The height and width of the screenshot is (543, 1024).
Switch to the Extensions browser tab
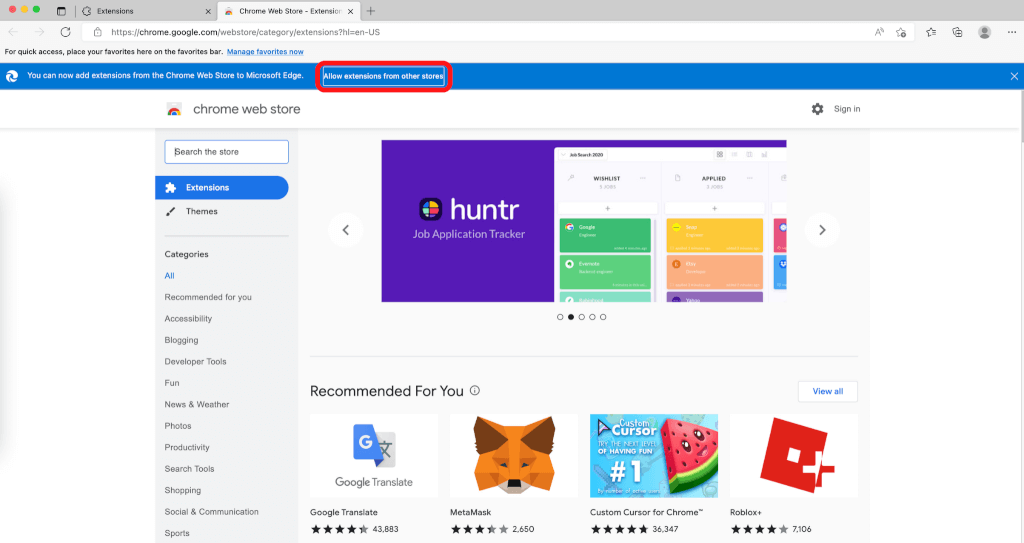pos(140,11)
